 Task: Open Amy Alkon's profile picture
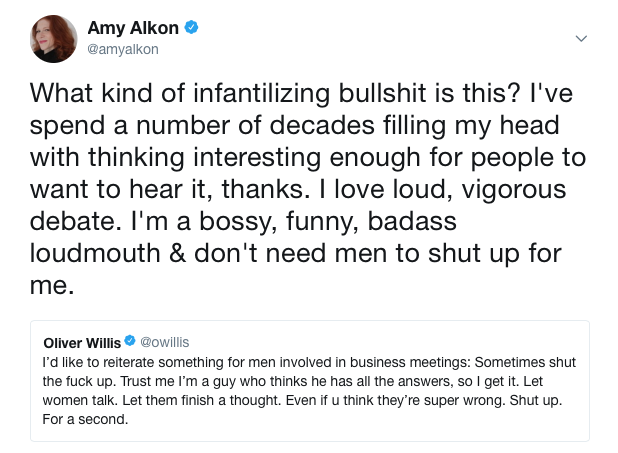(x=54, y=39)
